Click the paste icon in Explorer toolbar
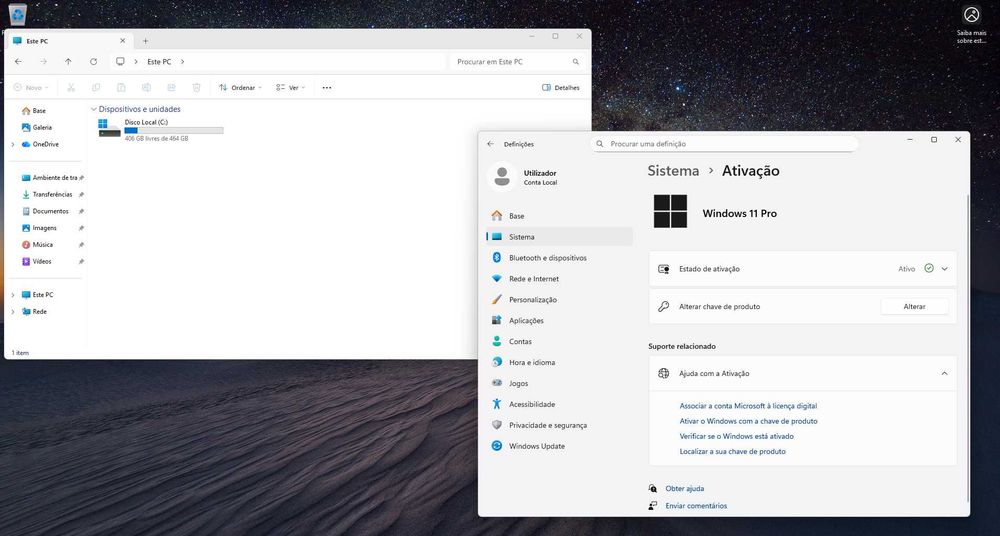This screenshot has width=1000, height=536. tap(121, 87)
